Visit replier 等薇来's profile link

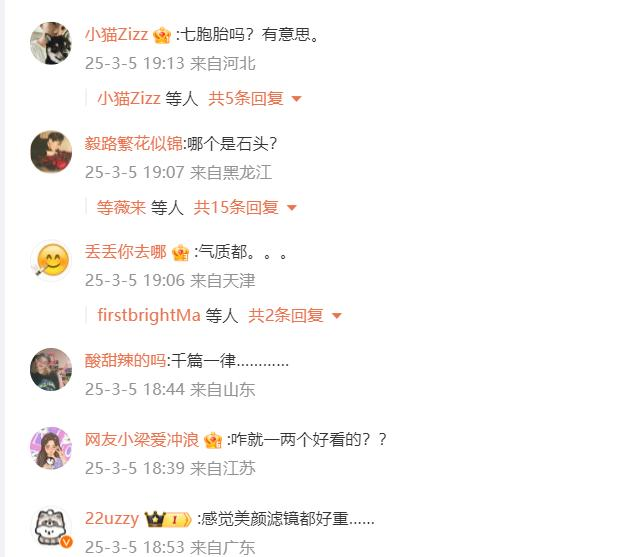pos(121,207)
